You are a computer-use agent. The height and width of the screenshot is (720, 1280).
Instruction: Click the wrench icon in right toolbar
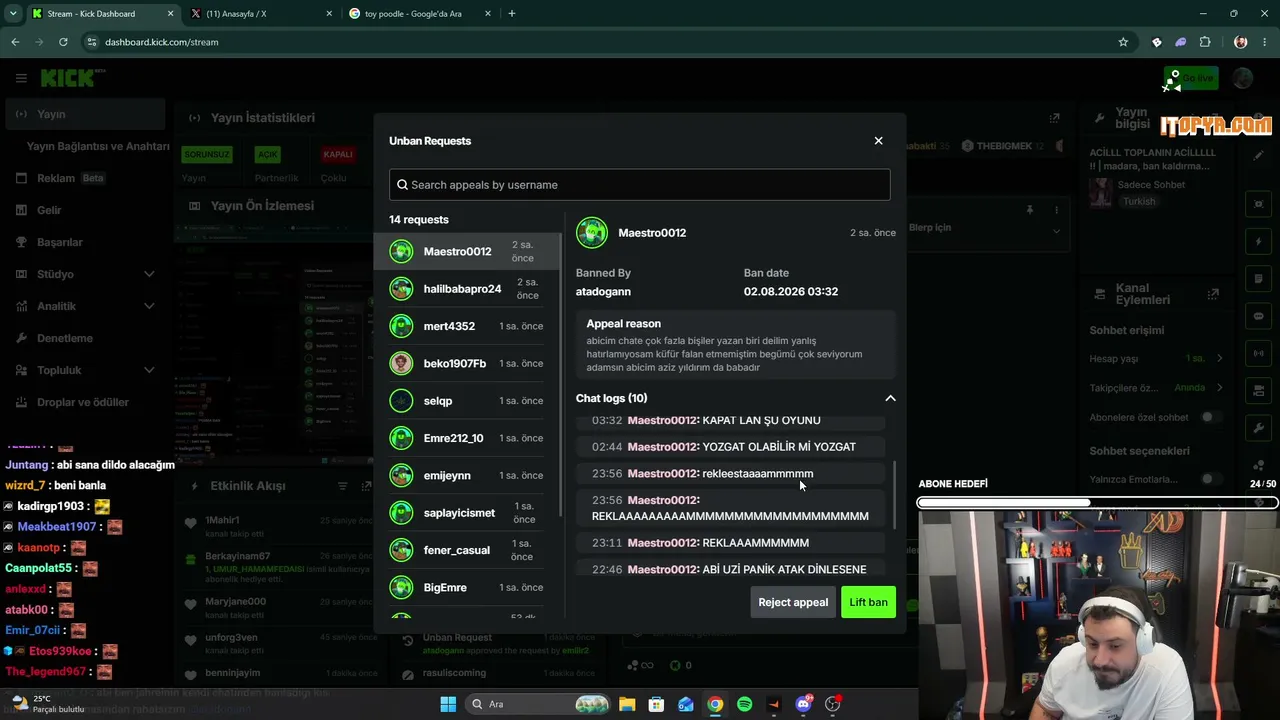[x=1258, y=428]
